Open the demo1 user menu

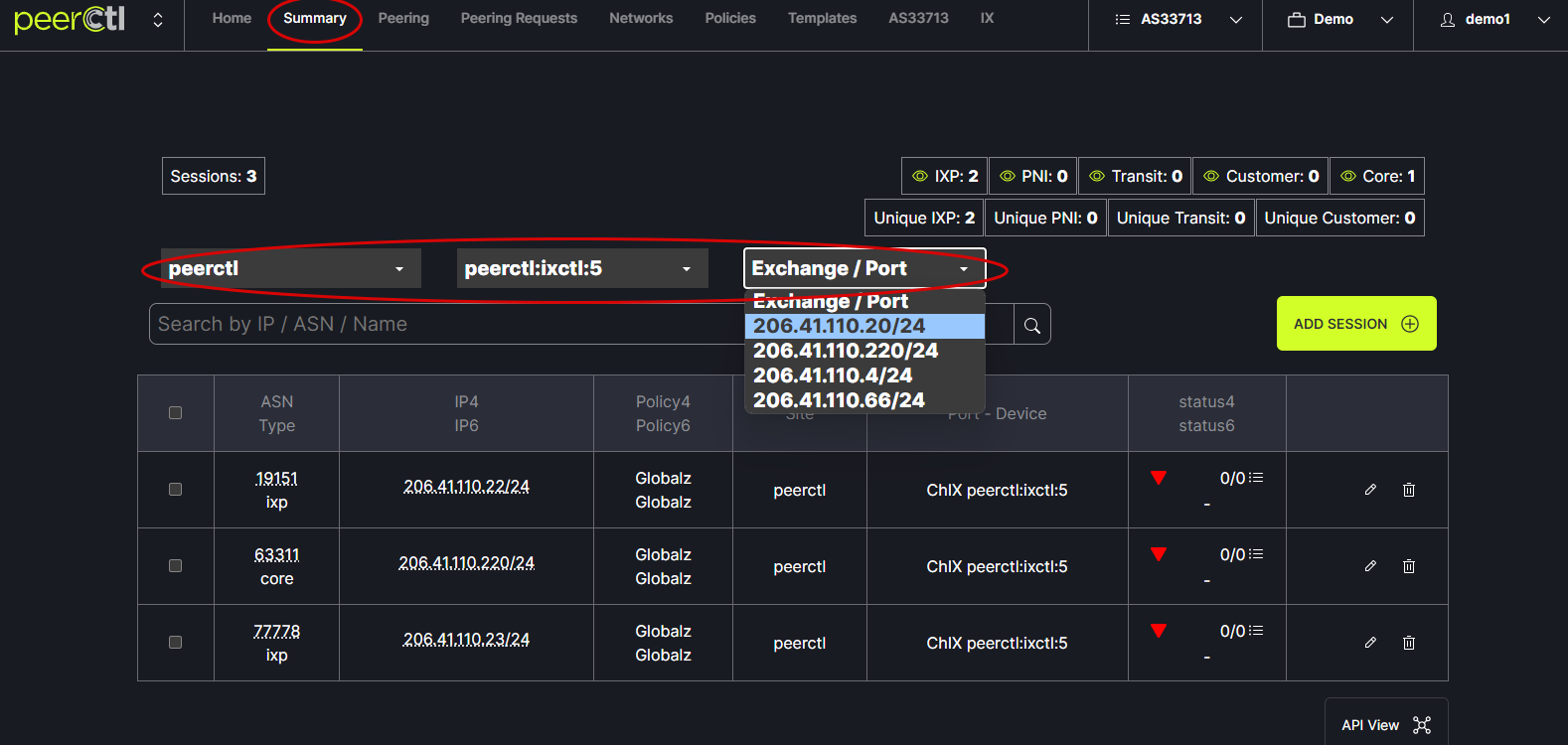click(x=1493, y=20)
